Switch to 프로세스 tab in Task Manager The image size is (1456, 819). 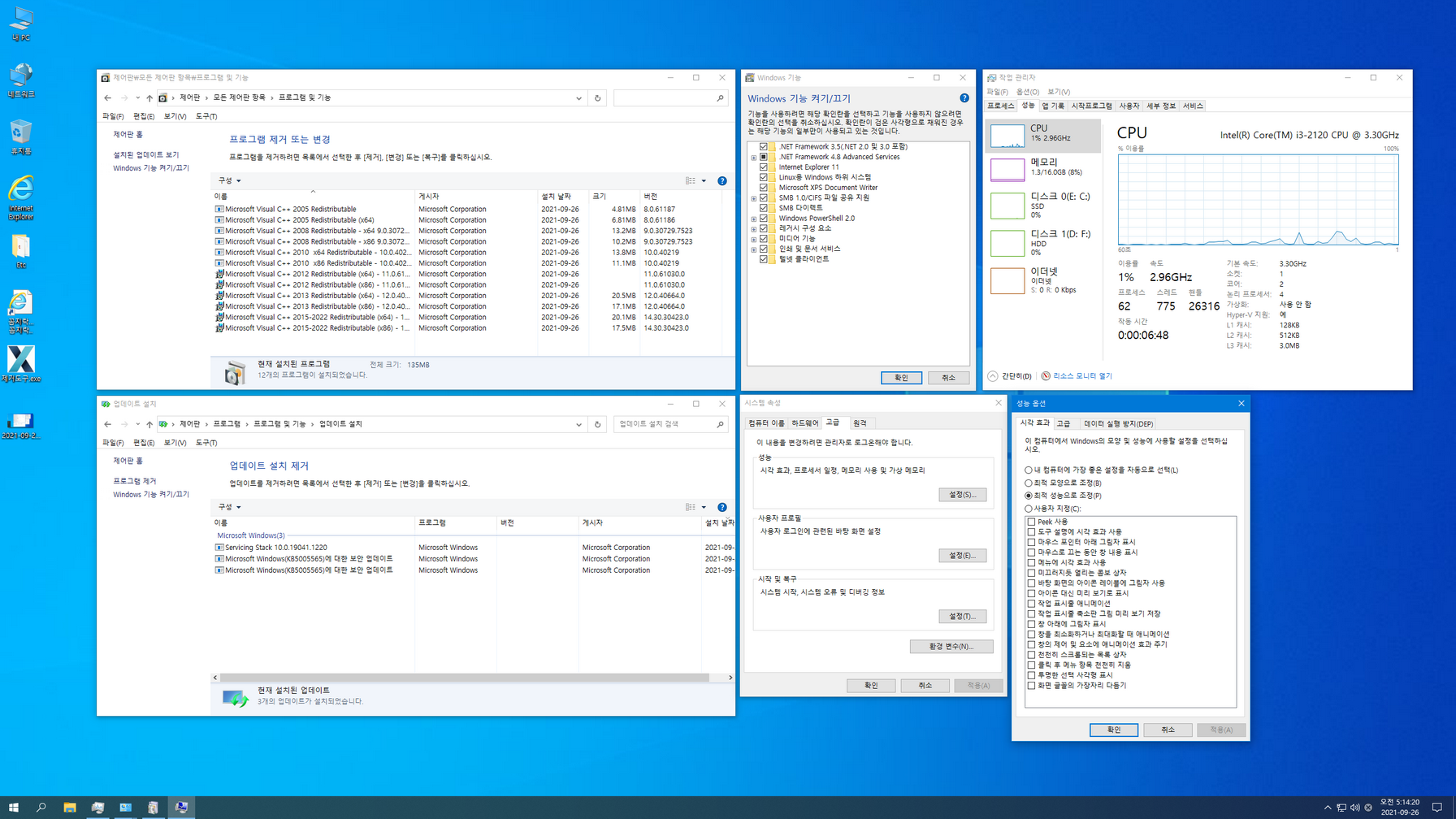(1000, 106)
